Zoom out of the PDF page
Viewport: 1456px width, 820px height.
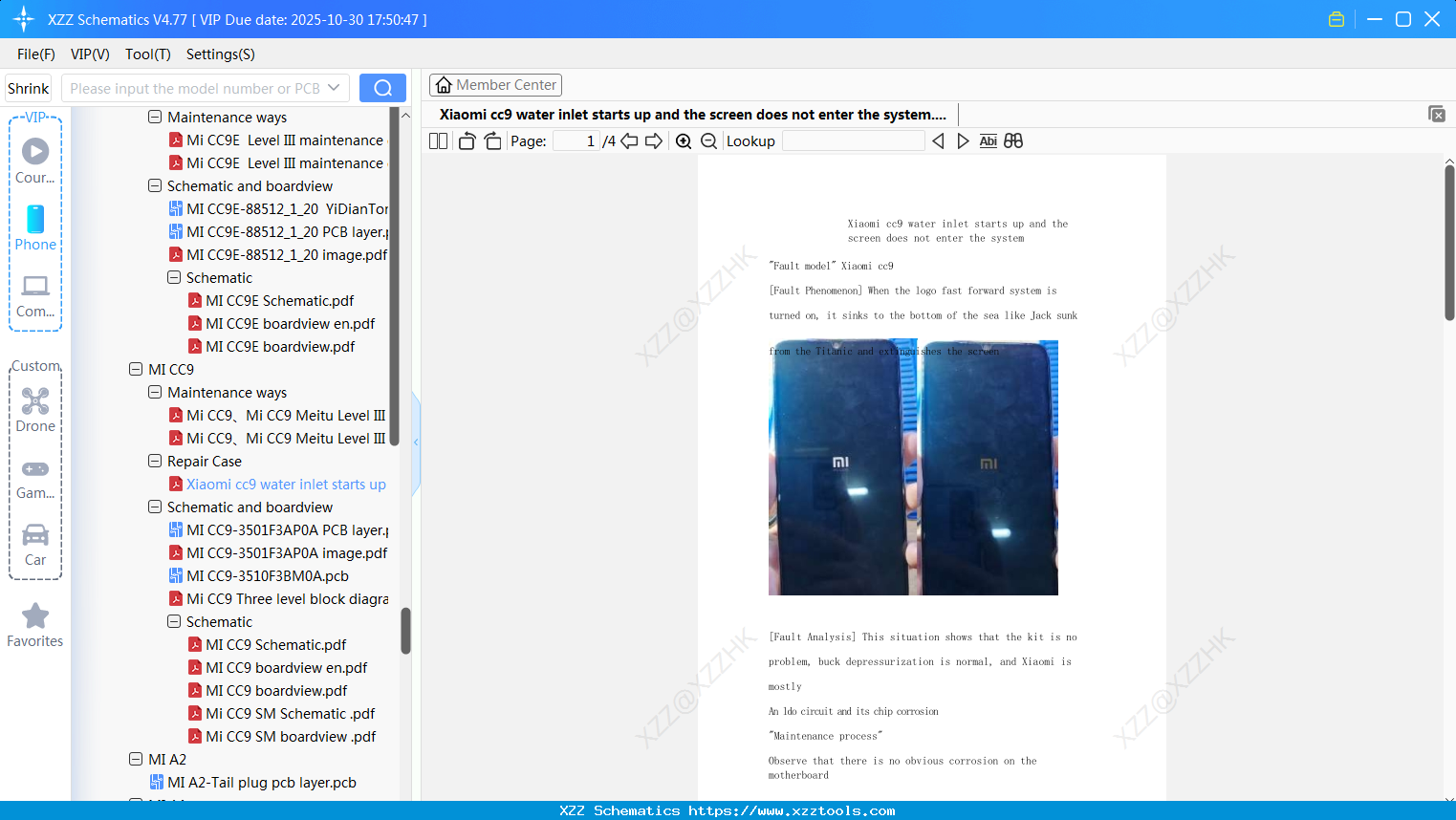pyautogui.click(x=708, y=140)
